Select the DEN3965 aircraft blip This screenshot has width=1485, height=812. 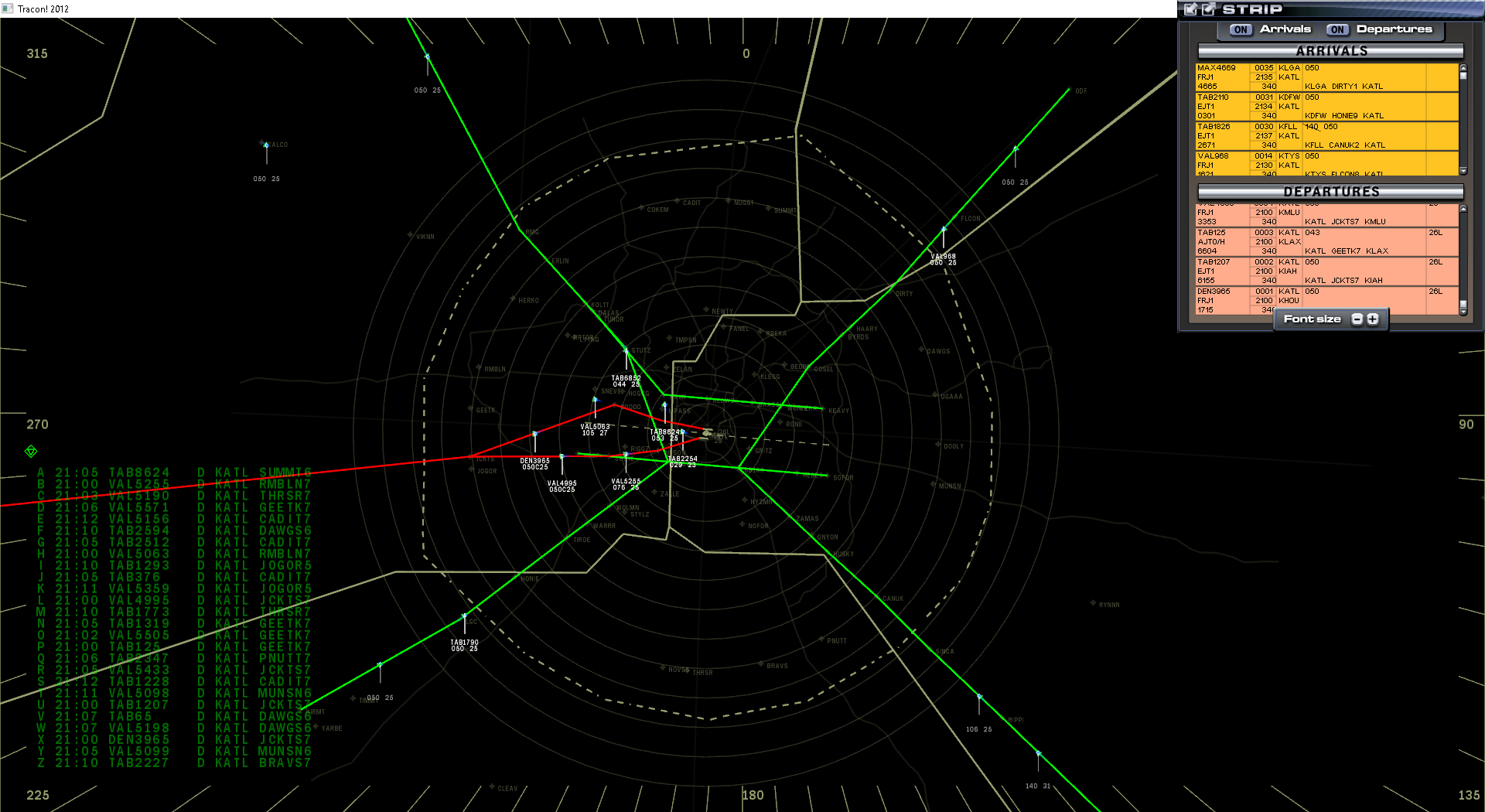coord(534,434)
